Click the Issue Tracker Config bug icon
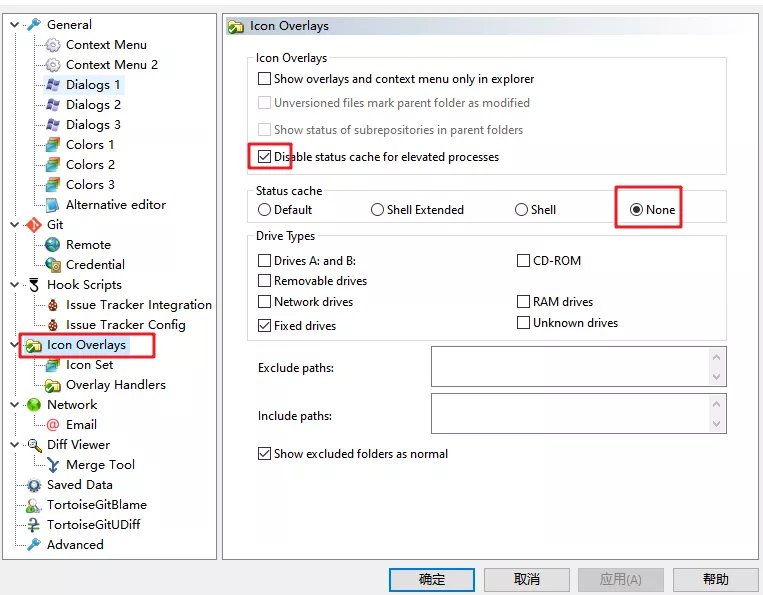 (53, 325)
